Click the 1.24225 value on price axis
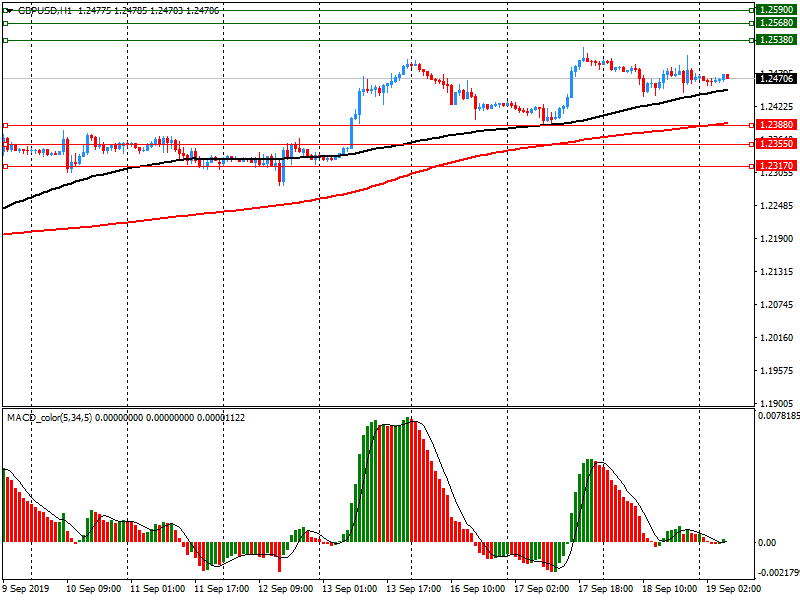This screenshot has height=600, width=800. tap(777, 107)
